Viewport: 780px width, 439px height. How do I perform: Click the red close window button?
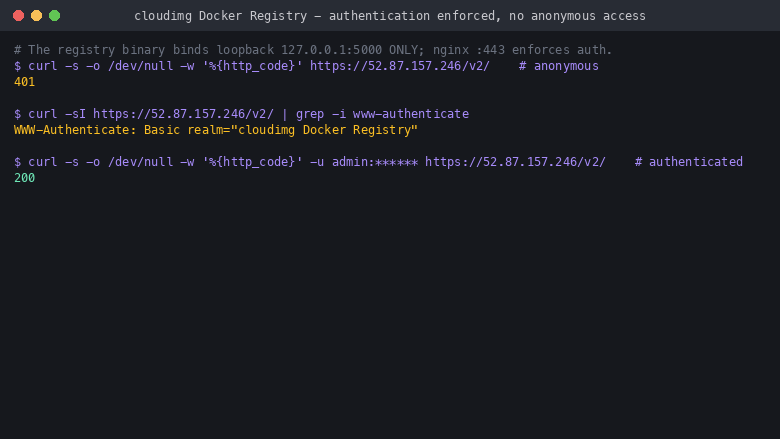pos(18,15)
